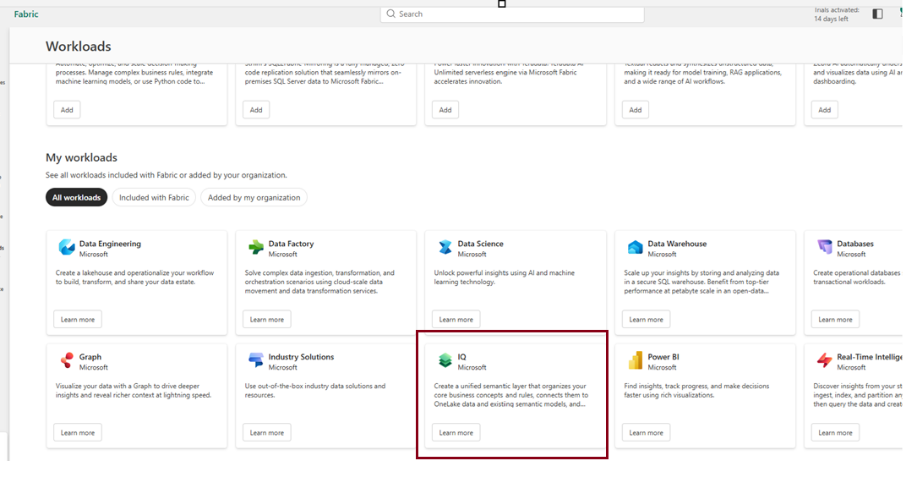This screenshot has width=903, height=480.
Task: Open Learn more for Graph
Action: coord(78,433)
